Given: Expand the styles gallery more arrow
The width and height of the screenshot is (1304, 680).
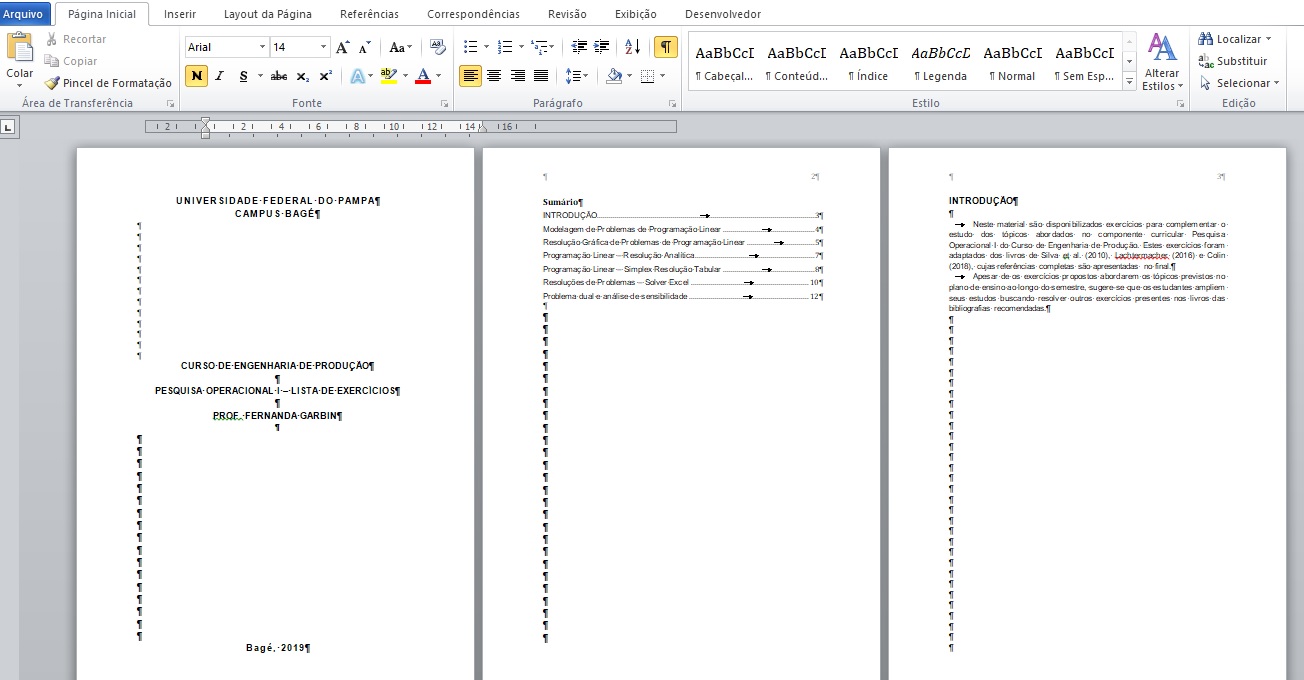Looking at the screenshot, I should [x=1130, y=83].
